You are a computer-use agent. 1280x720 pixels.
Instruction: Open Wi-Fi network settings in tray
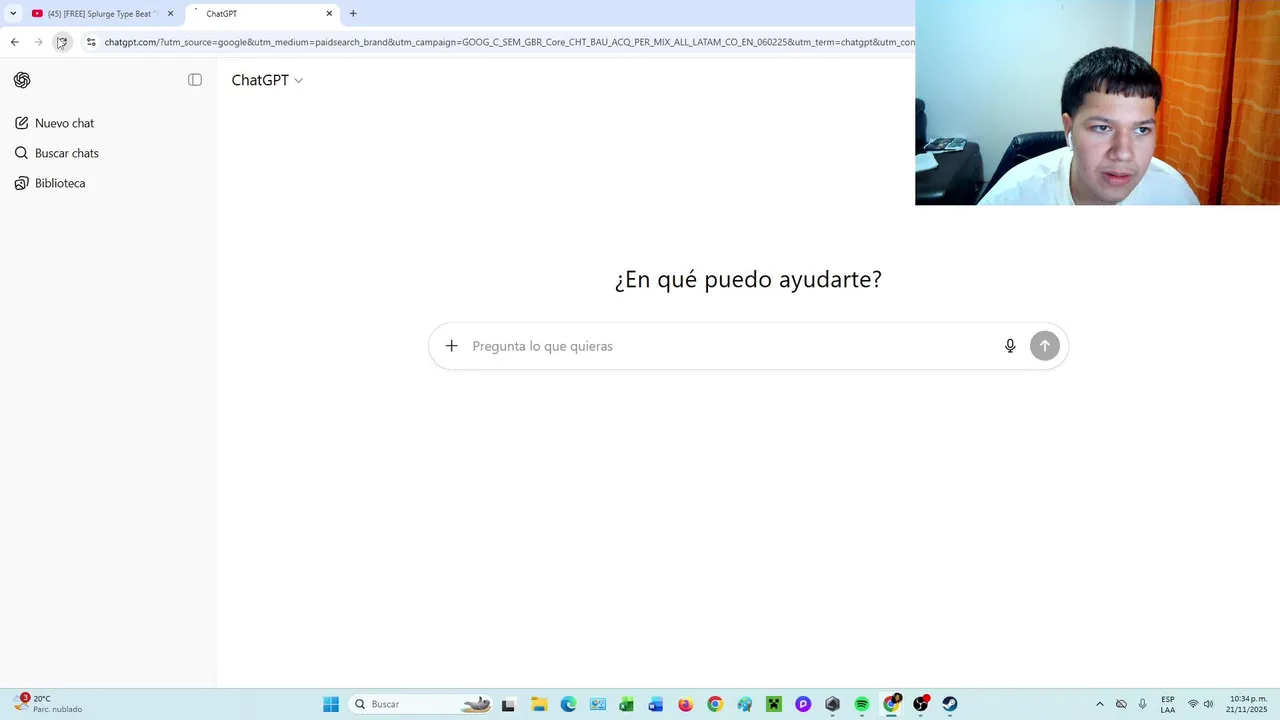point(1193,704)
